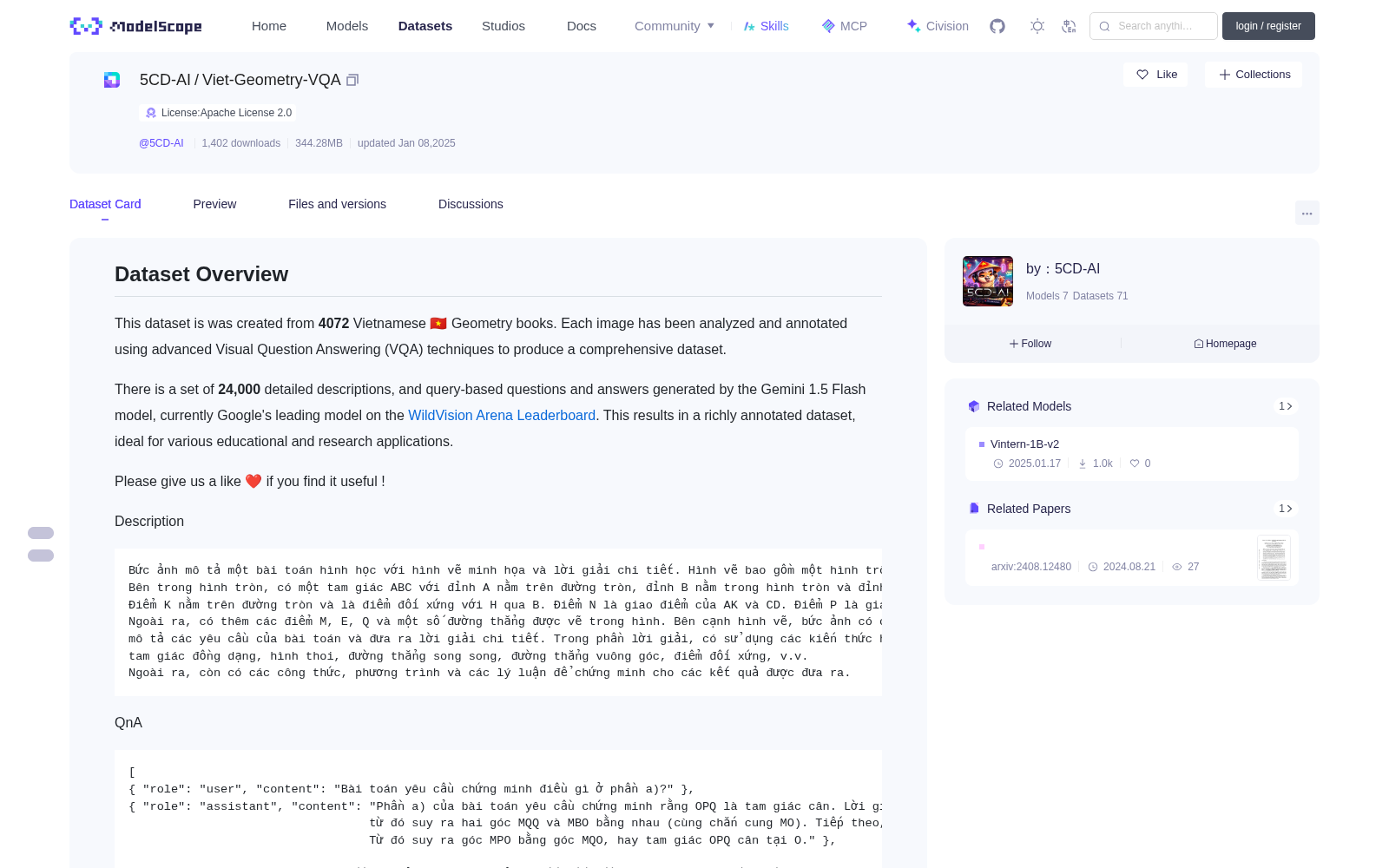Copy dataset name with copy icon
1389x868 pixels.
[352, 80]
